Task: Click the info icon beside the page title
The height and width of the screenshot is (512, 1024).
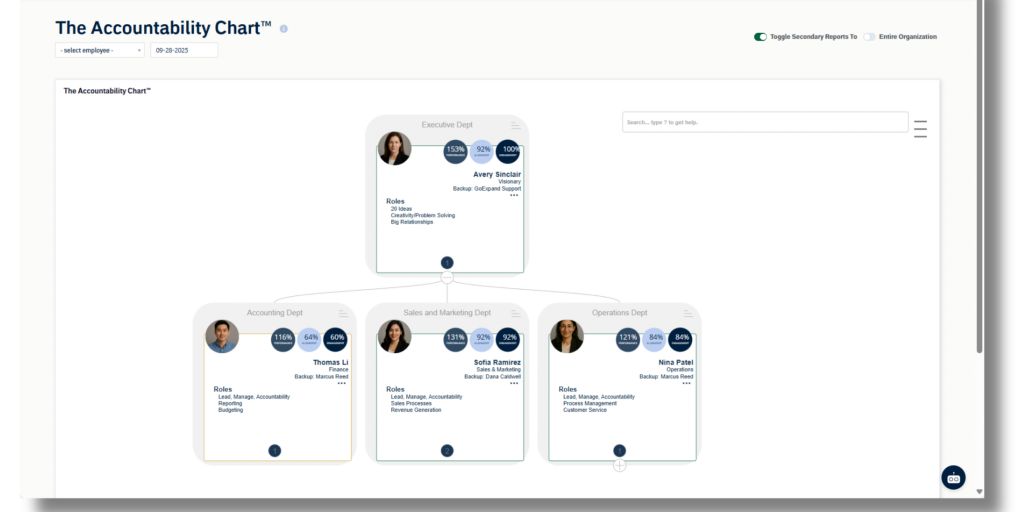Action: [284, 29]
